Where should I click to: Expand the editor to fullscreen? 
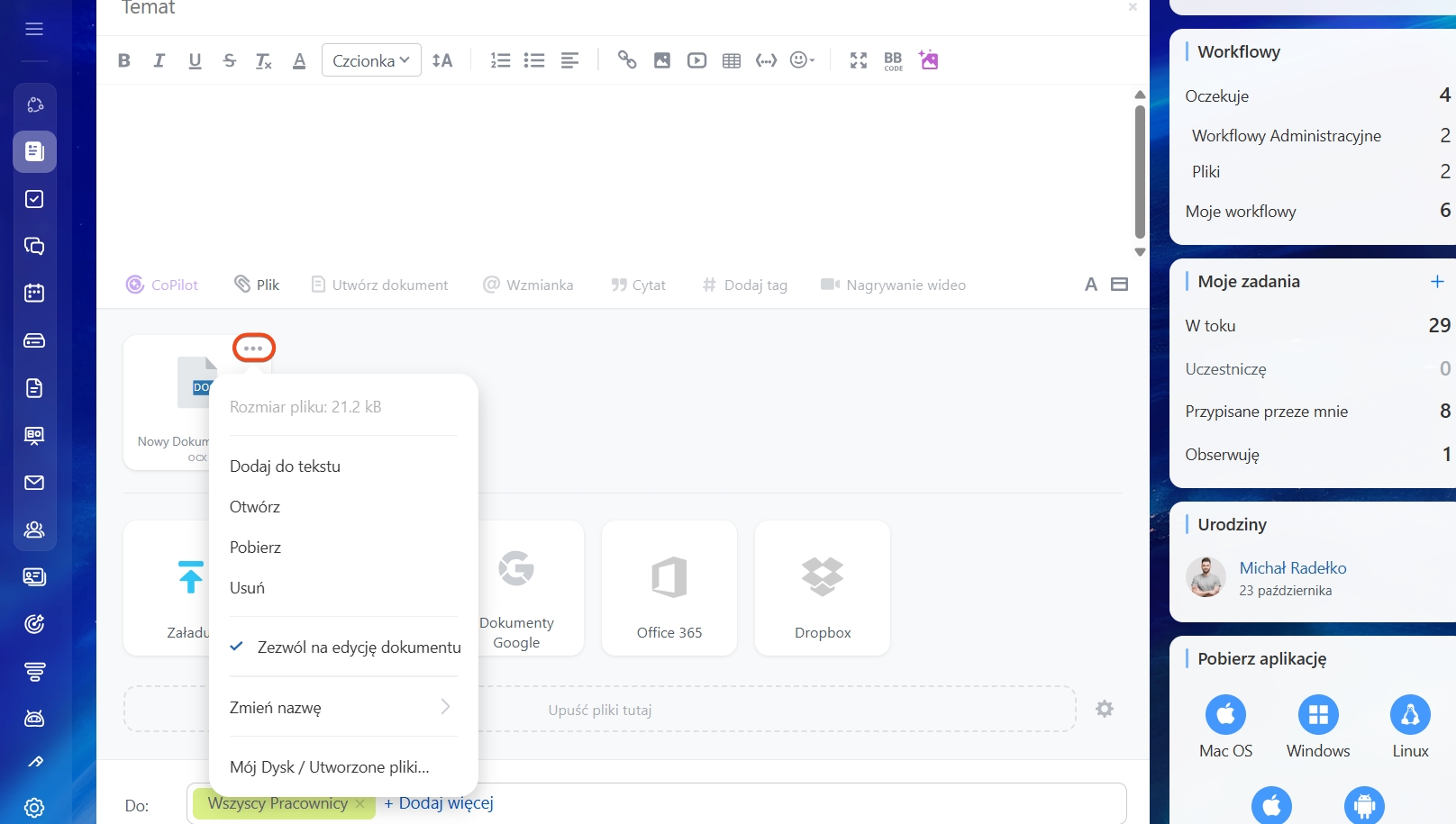click(859, 60)
